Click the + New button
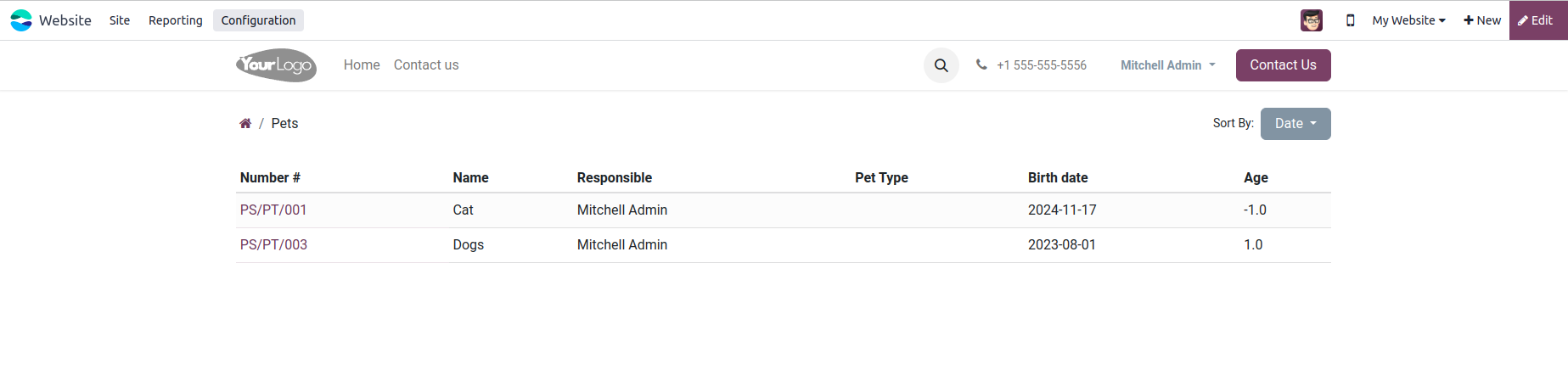Viewport: 1568px width, 375px height. (x=1482, y=20)
